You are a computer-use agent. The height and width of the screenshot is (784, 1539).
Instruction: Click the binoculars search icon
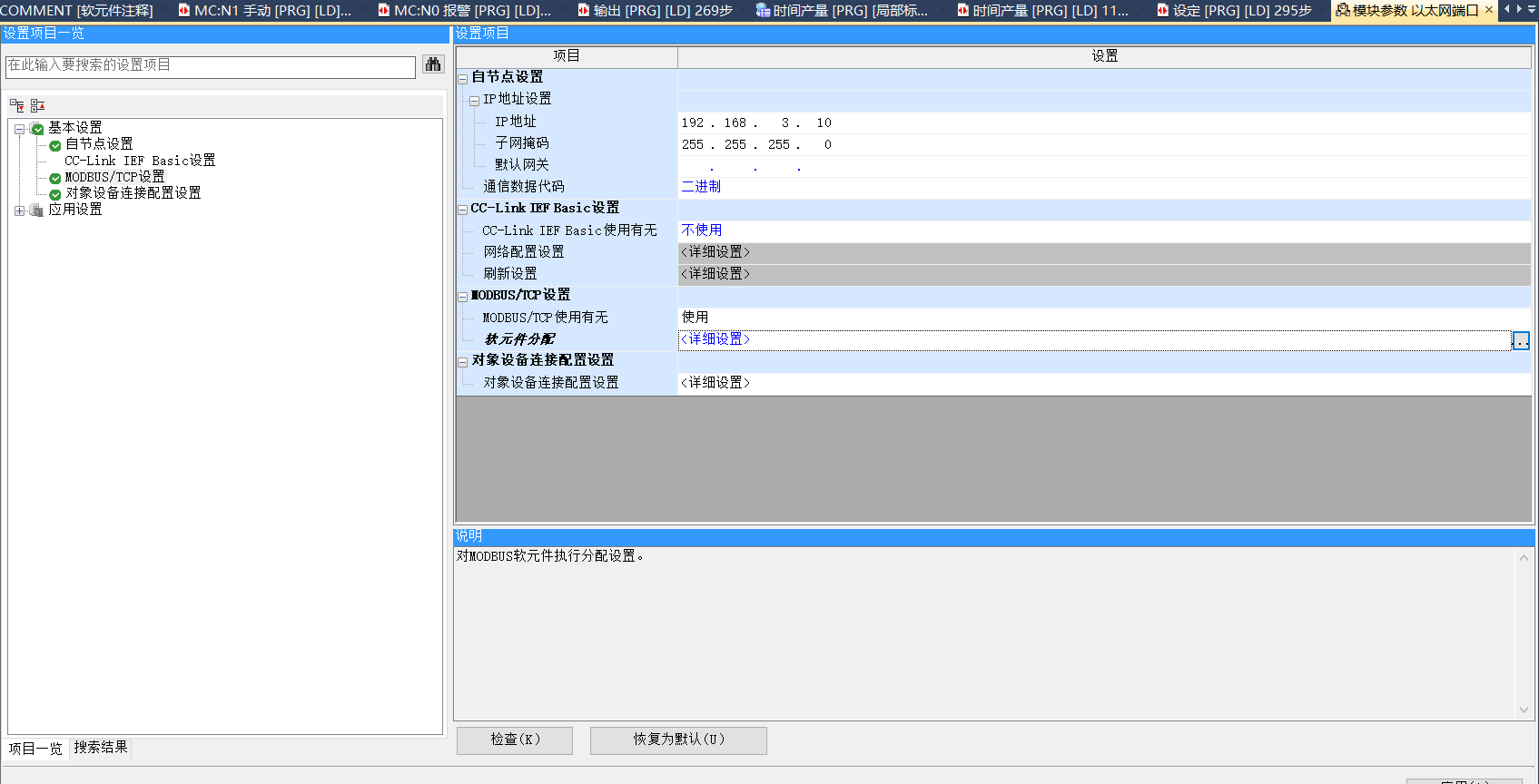pos(433,65)
